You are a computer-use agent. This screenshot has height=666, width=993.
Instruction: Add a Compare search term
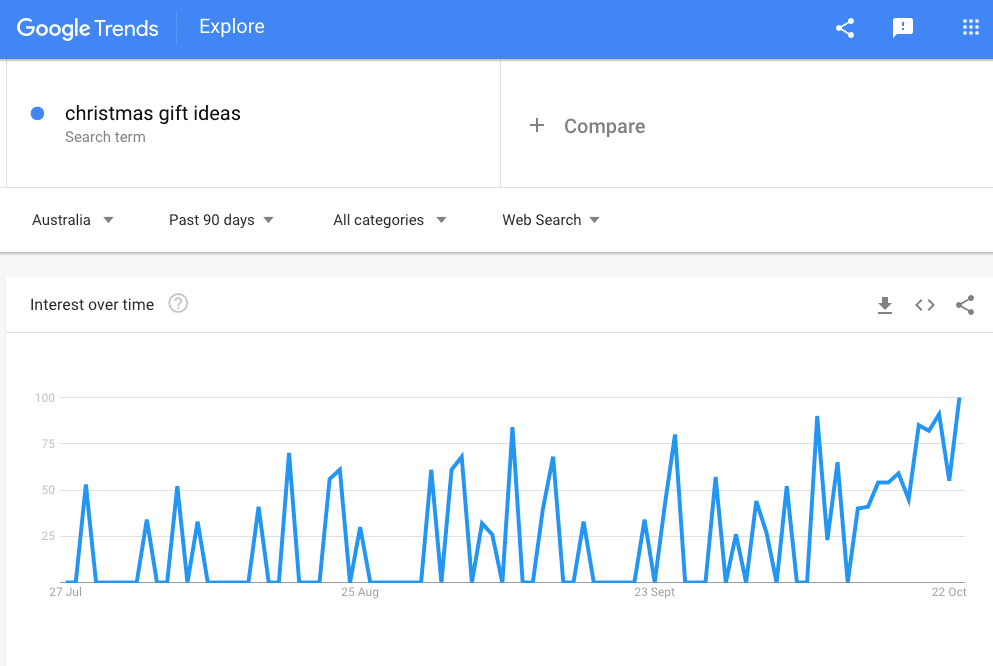pos(604,126)
